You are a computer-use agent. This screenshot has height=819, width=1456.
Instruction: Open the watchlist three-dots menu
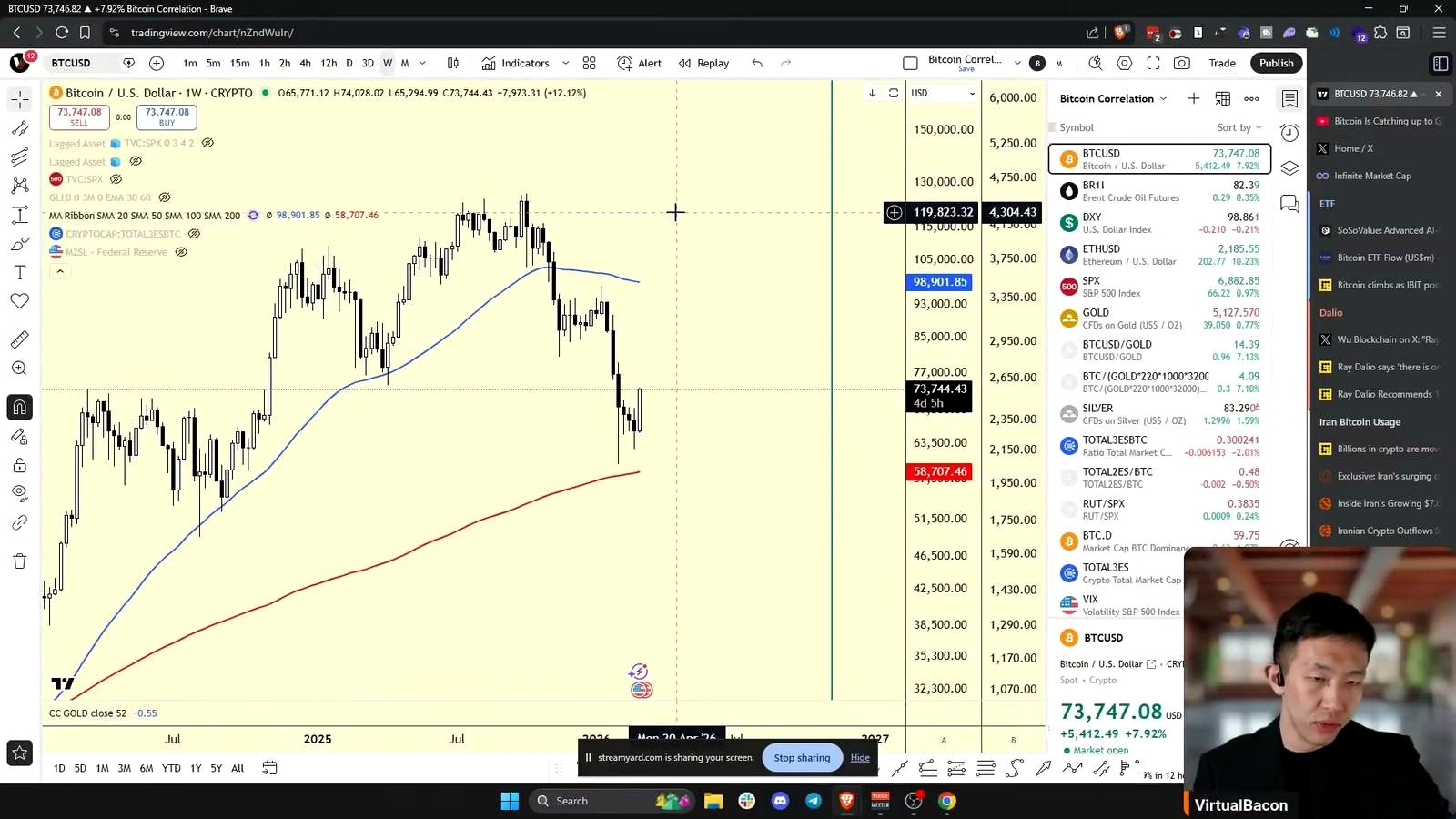click(x=1252, y=98)
